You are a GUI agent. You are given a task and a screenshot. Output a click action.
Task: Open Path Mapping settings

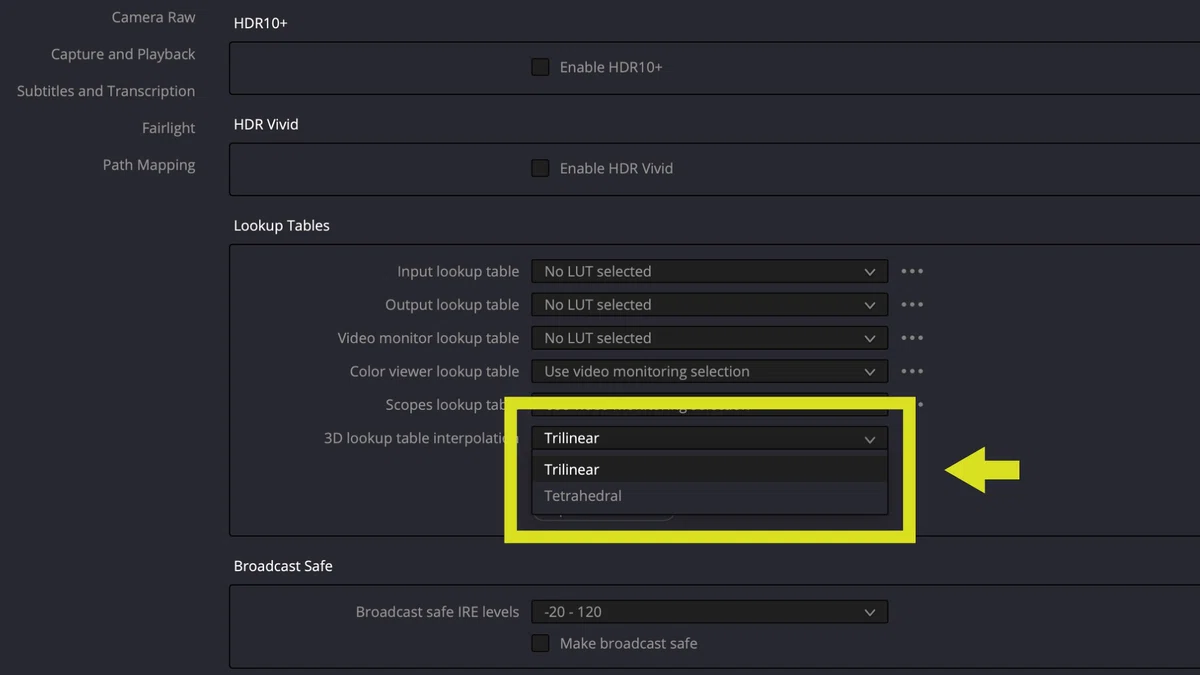[149, 165]
